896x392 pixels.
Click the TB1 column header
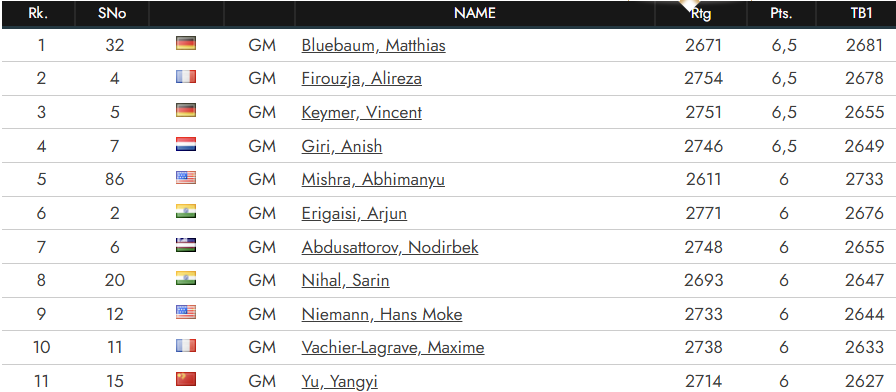pyautogui.click(x=861, y=14)
